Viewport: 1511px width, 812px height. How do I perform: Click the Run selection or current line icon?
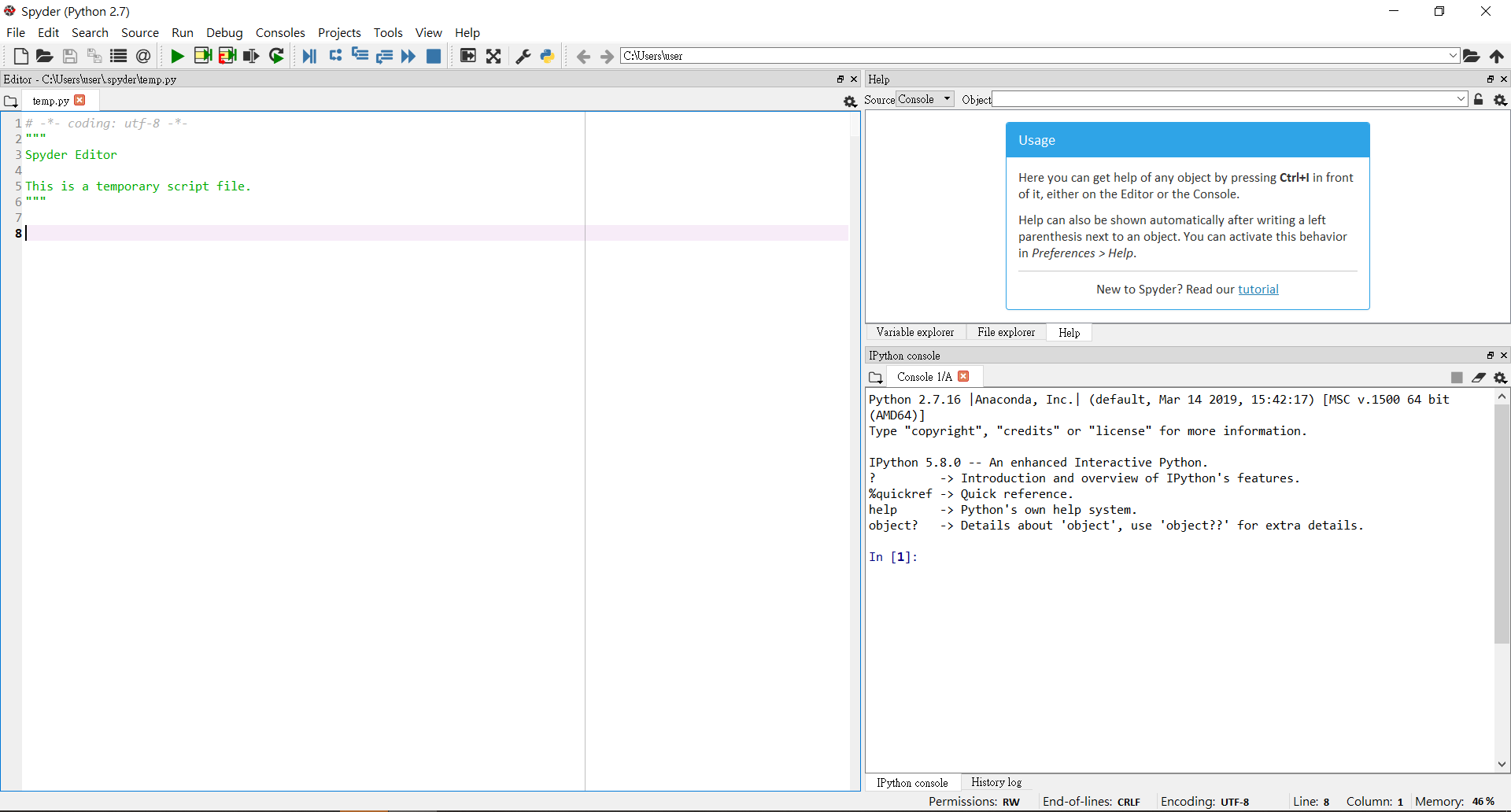click(x=251, y=56)
